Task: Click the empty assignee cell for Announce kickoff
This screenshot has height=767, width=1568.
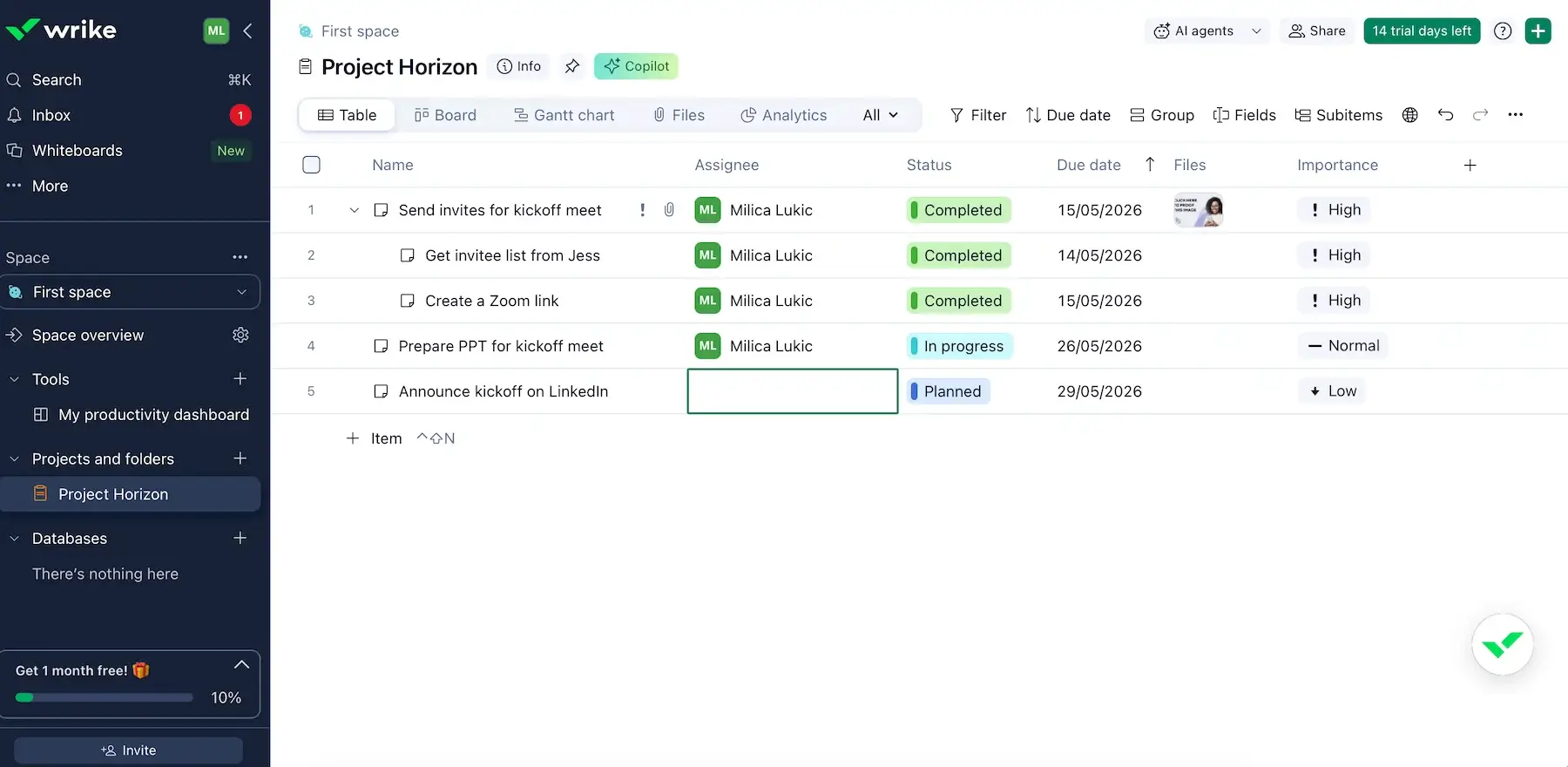Action: pyautogui.click(x=793, y=391)
